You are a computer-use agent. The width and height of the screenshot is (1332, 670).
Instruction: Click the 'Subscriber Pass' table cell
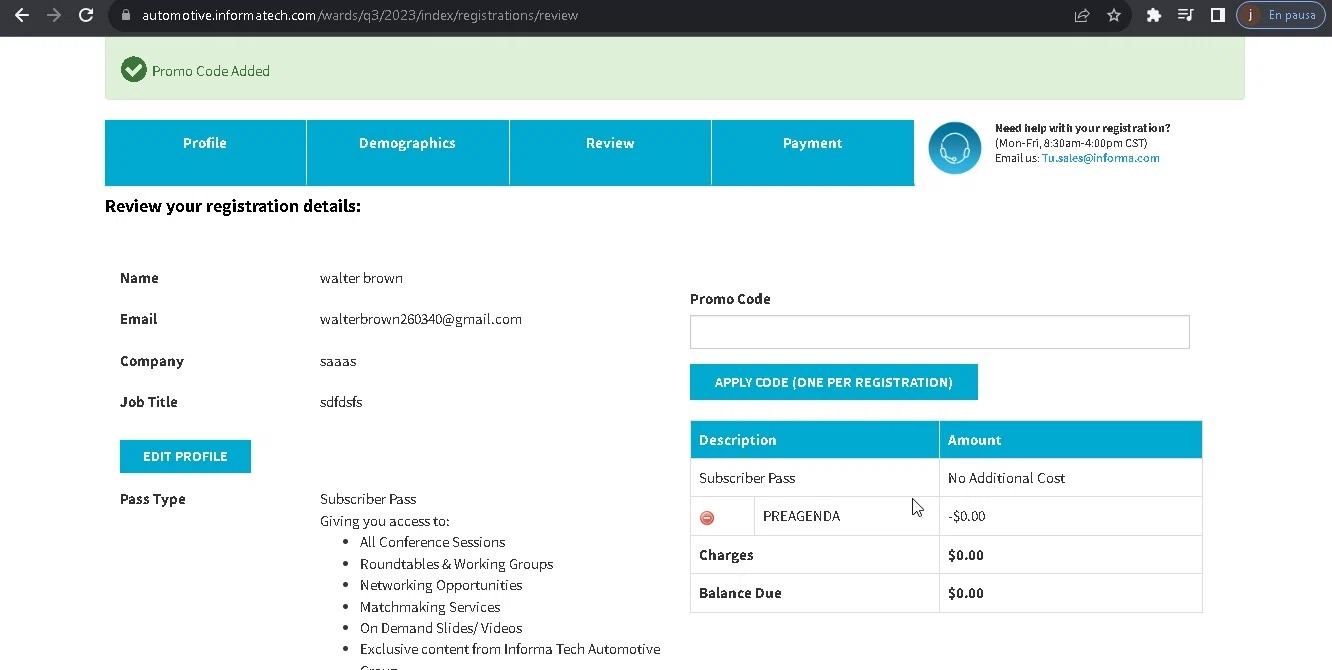point(814,478)
